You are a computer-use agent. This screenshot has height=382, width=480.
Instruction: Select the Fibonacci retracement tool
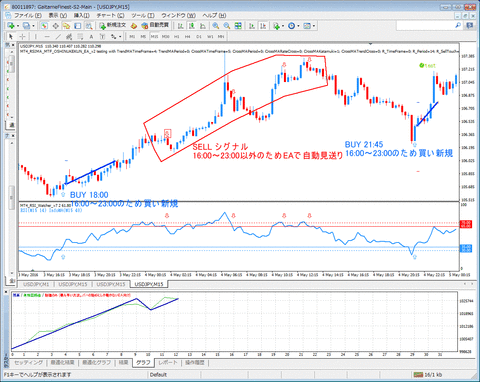[x=80, y=36]
